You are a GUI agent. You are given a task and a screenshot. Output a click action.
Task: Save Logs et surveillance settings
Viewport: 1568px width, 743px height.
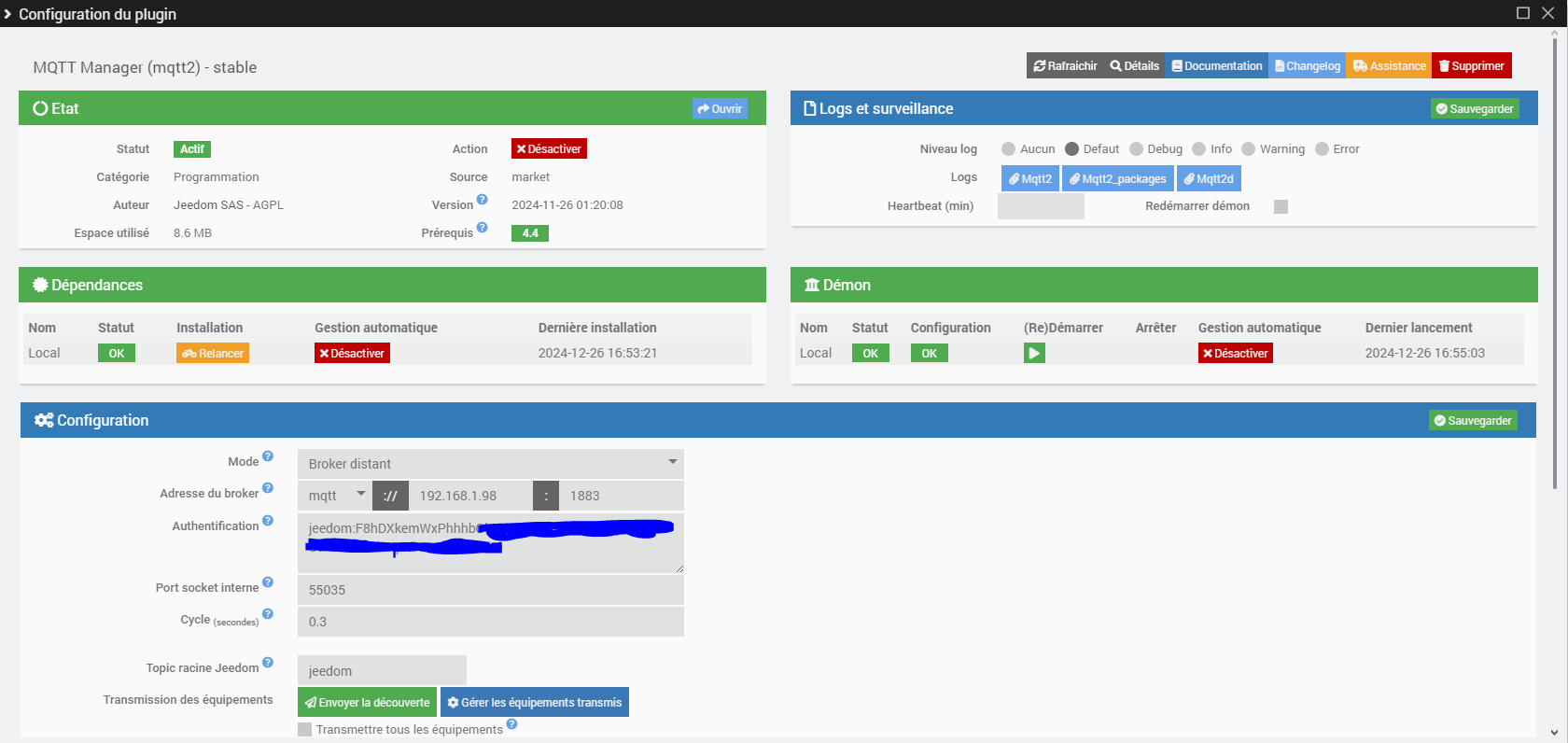pyautogui.click(x=1475, y=109)
